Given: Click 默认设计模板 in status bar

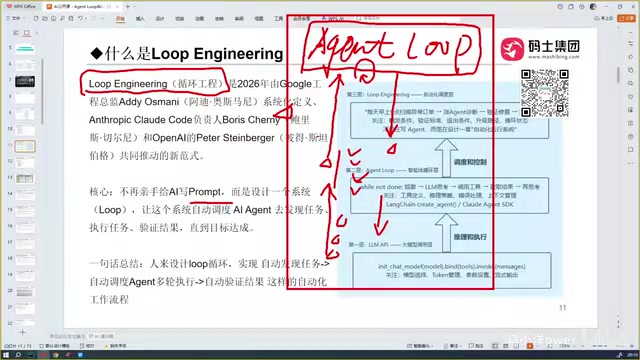Looking at the screenshot, I should 55,346.
